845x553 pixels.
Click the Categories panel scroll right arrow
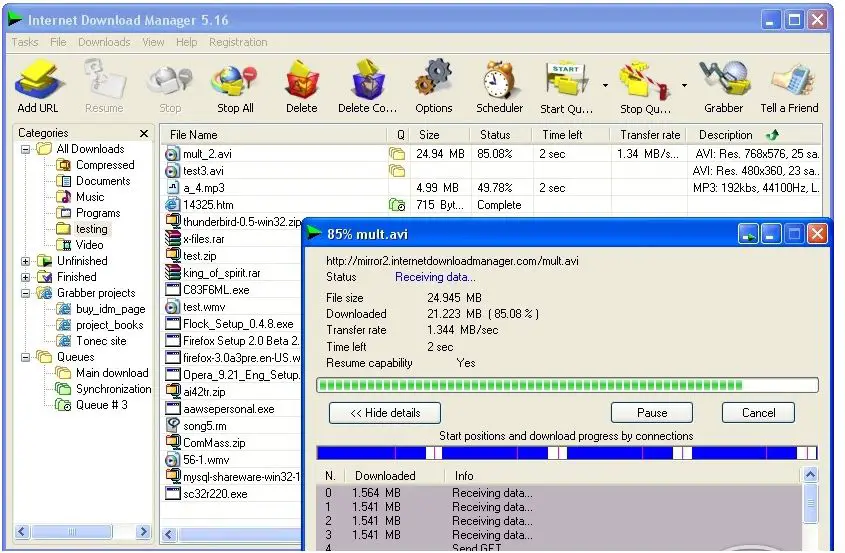(143, 532)
